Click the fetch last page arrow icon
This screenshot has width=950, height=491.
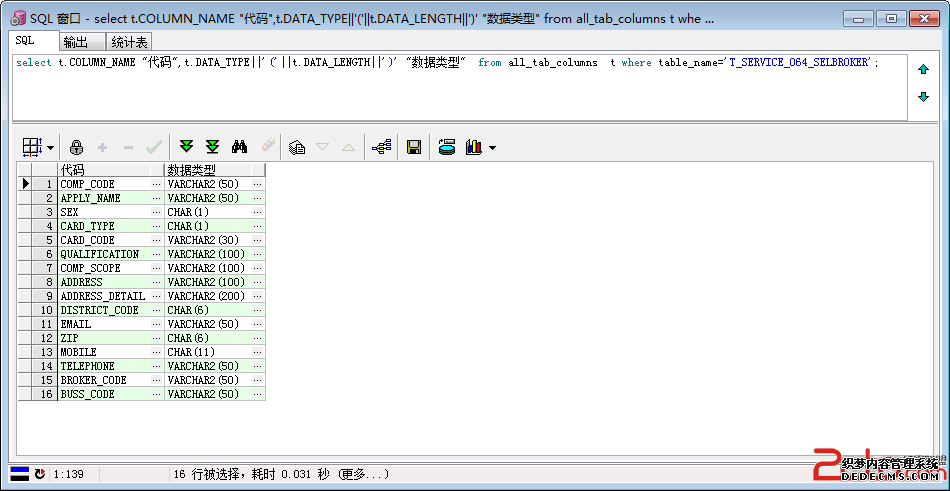tap(212, 147)
